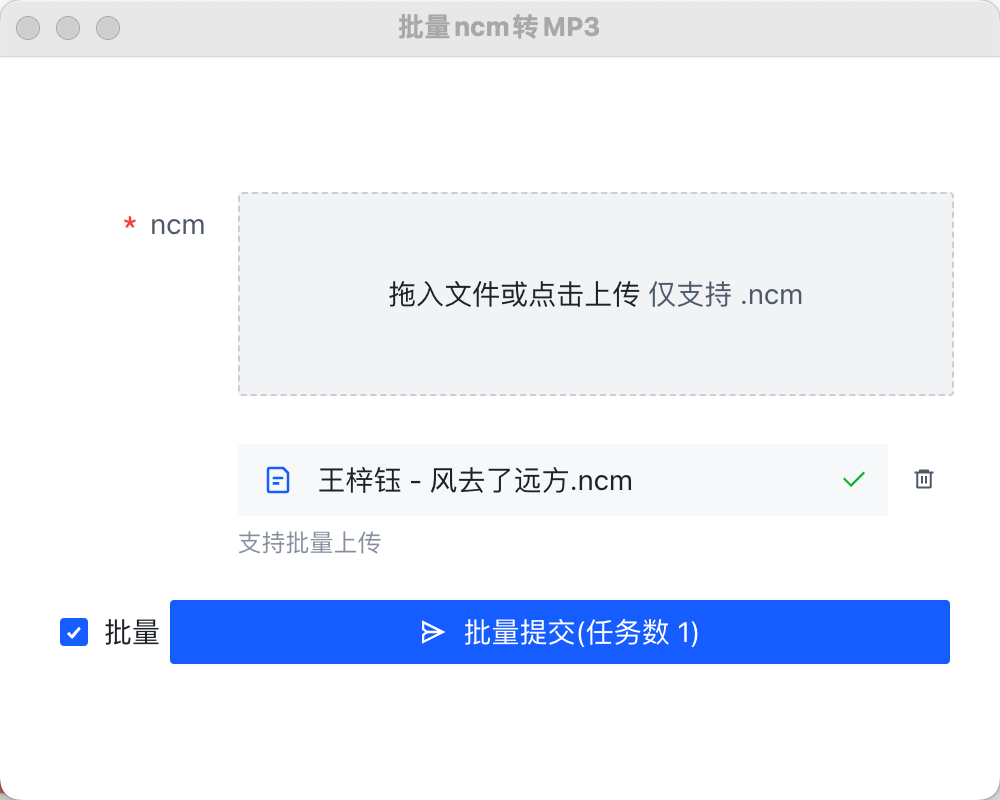Click the red required asterisk beside ncm
The height and width of the screenshot is (800, 1000).
129,225
